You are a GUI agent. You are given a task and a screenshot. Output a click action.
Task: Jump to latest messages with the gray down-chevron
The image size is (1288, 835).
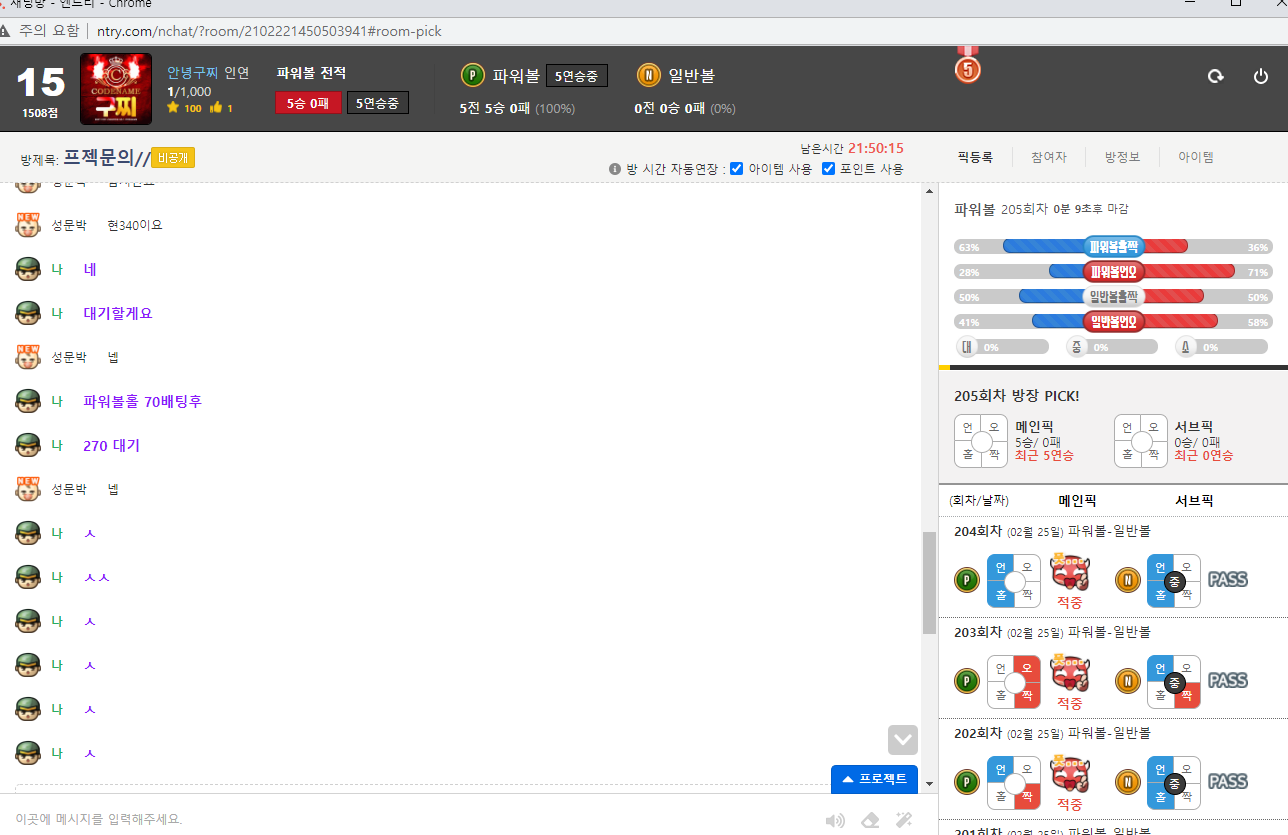903,740
